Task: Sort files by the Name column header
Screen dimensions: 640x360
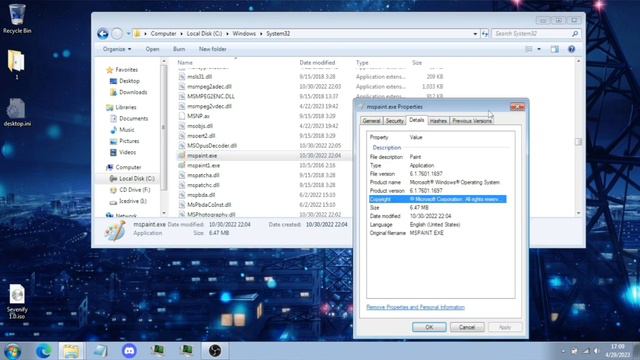Action: click(x=184, y=62)
